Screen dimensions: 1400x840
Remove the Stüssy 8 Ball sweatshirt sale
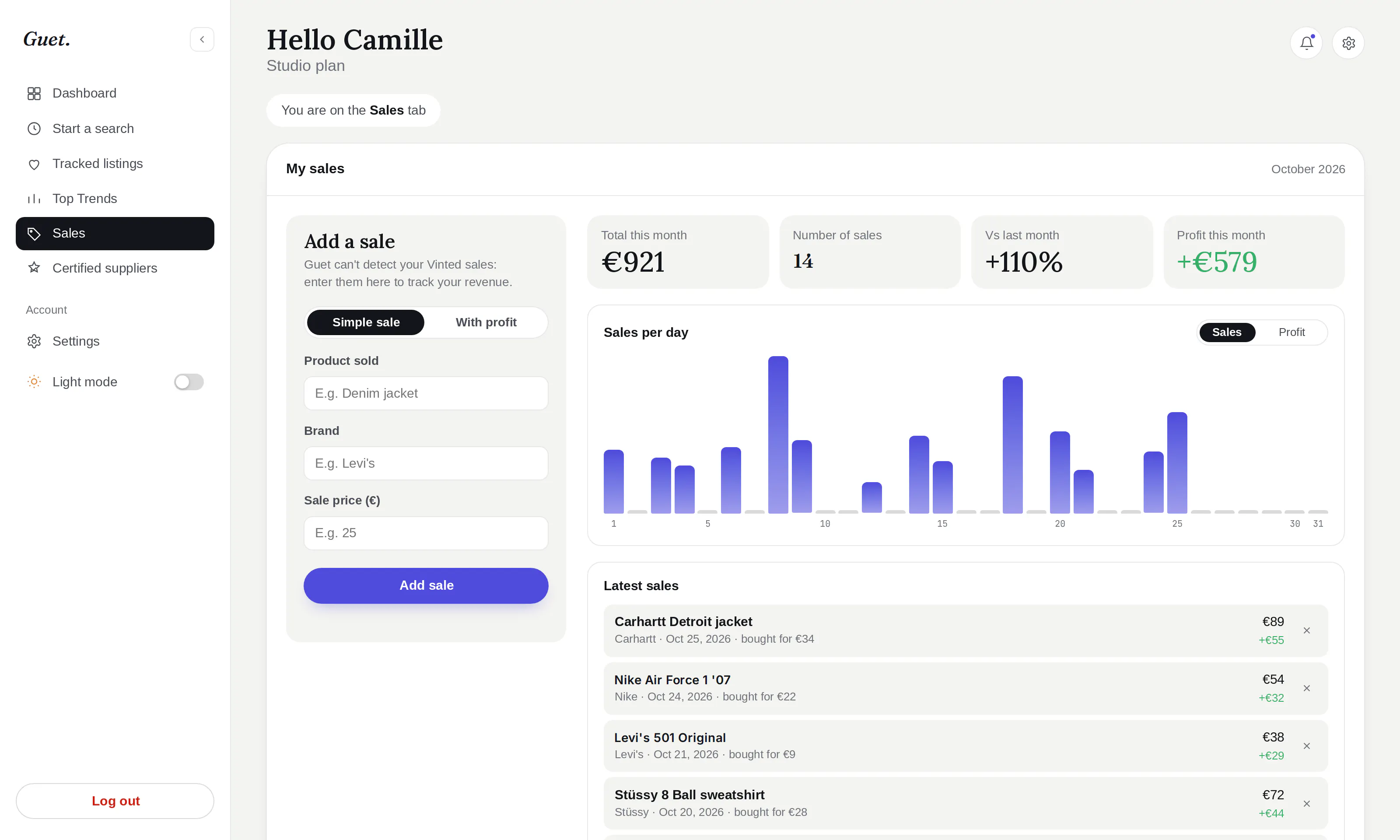coord(1307,804)
